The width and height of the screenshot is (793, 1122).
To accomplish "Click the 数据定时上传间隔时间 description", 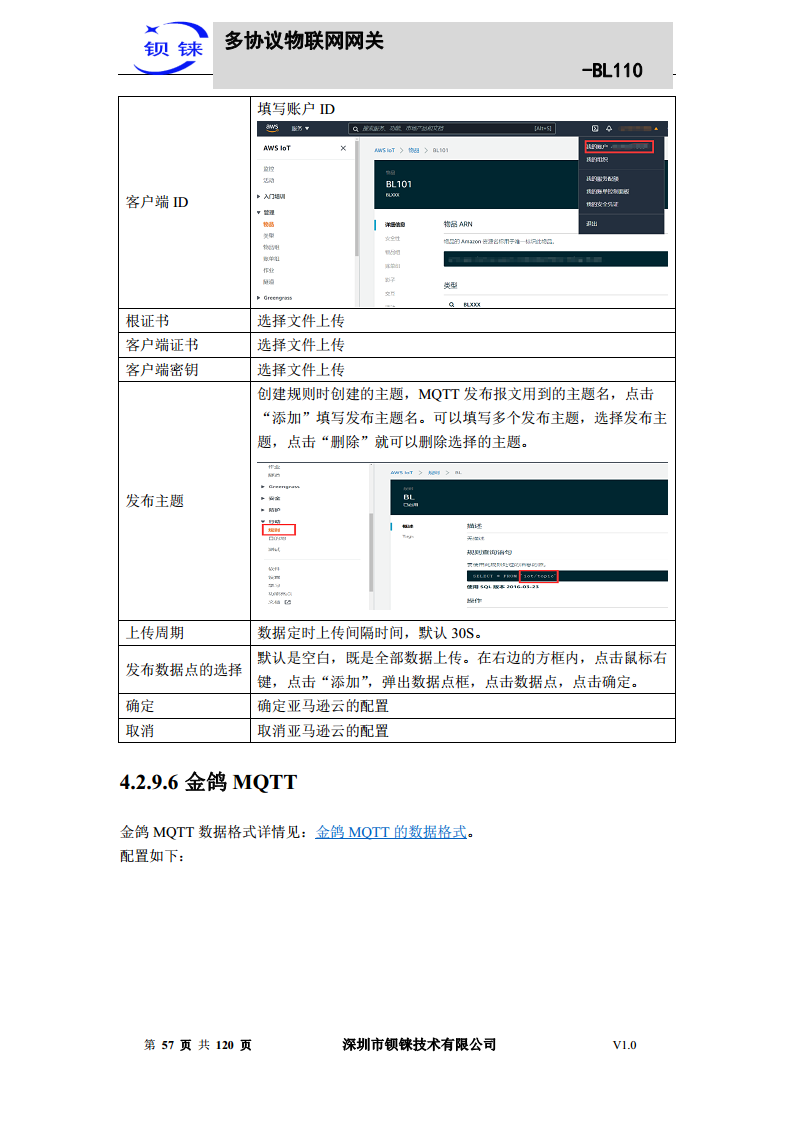I will click(x=369, y=633).
